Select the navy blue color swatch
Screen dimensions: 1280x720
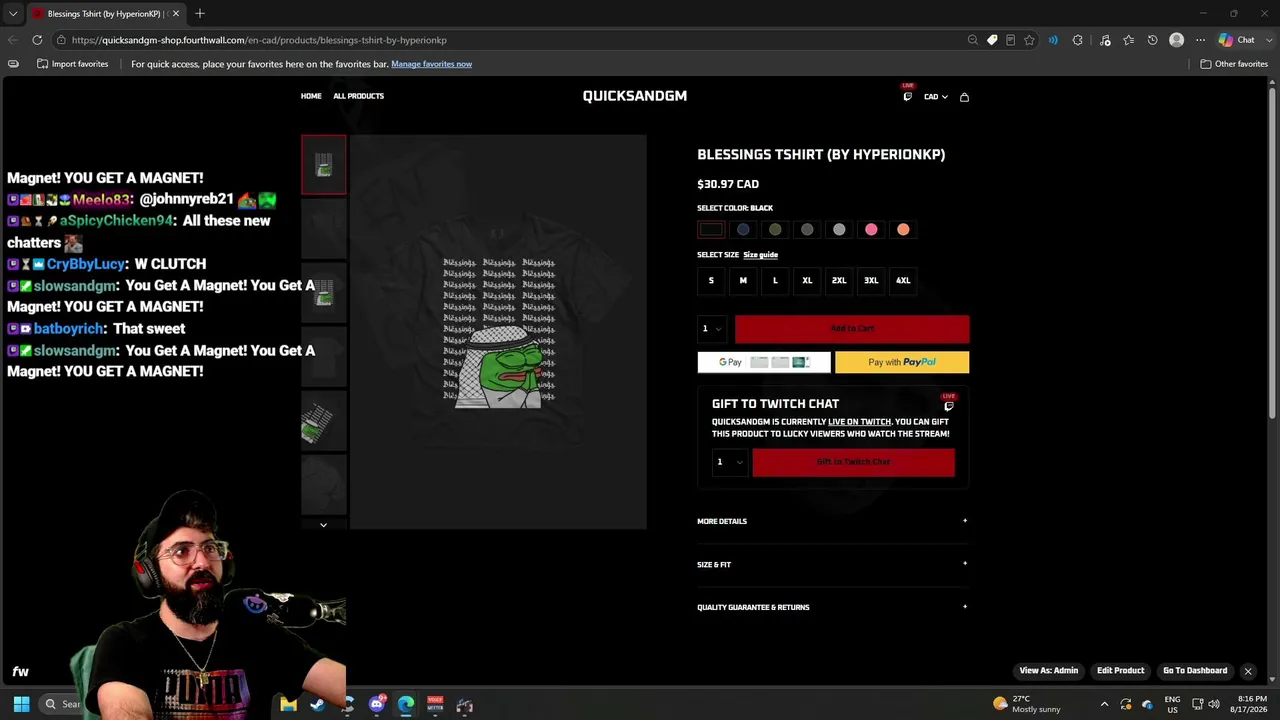[x=743, y=230]
